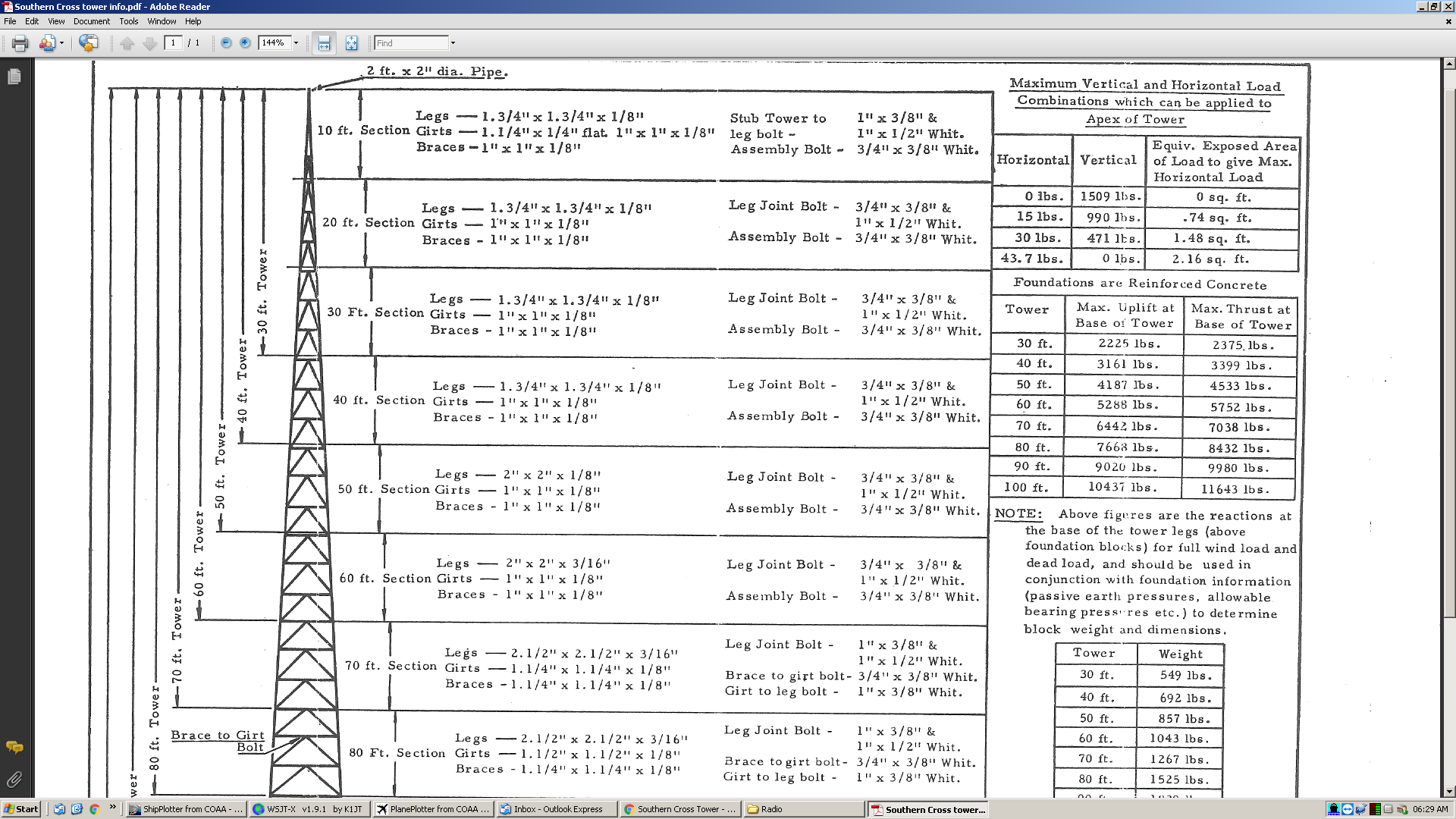
Task: Click the Windows Start button
Action: click(20, 809)
